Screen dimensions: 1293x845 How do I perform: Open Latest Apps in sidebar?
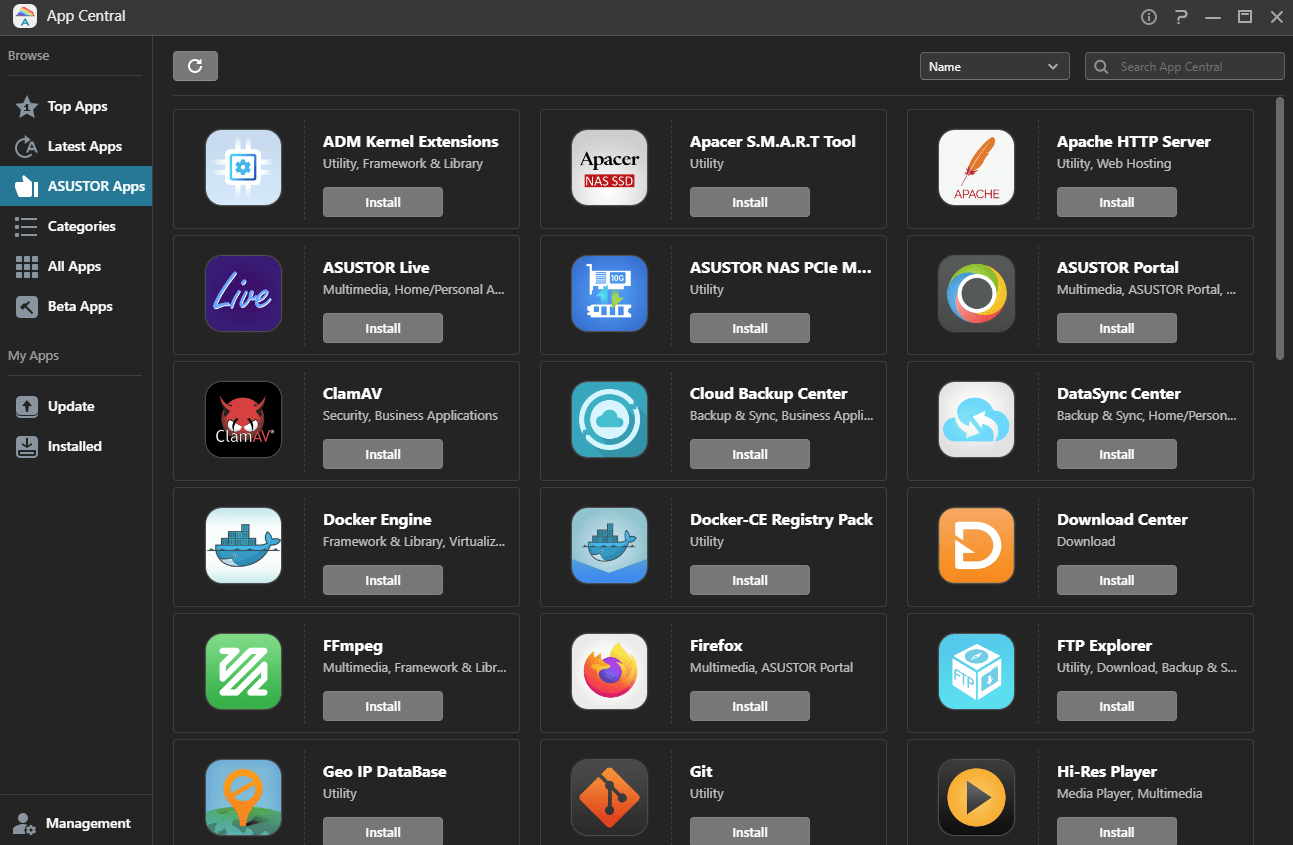76,146
